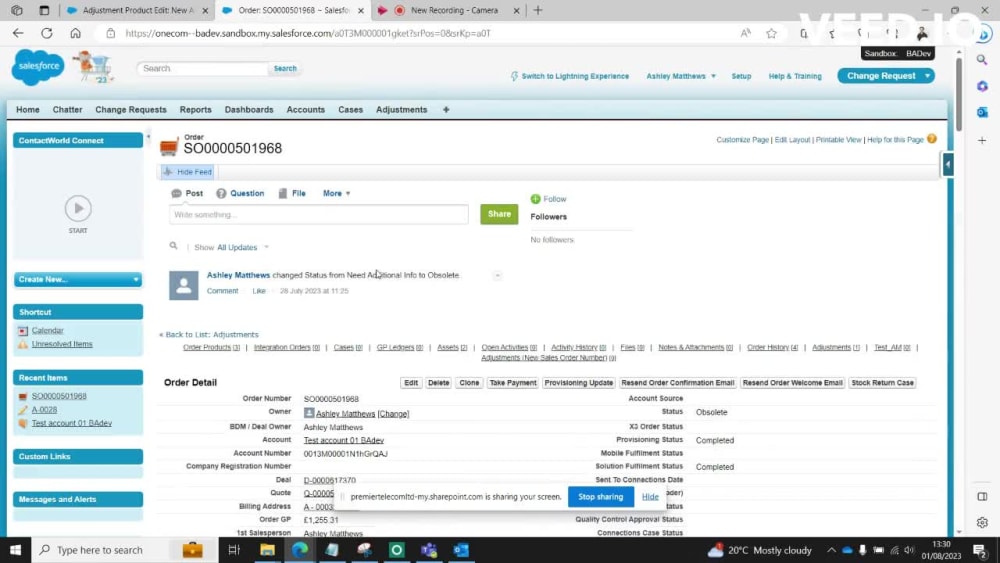Open Microsoft Teams from taskbar
The height and width of the screenshot is (563, 1000).
429,550
